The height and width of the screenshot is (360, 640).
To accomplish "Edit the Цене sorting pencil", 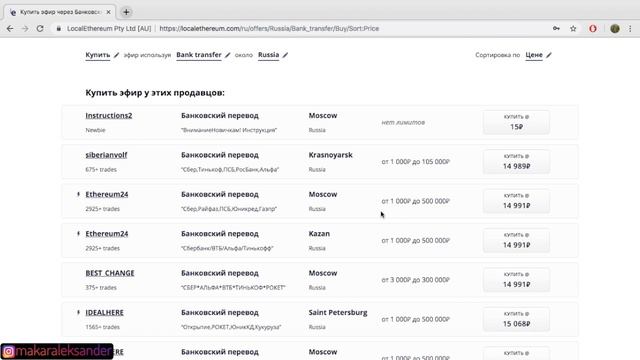I will (549, 55).
